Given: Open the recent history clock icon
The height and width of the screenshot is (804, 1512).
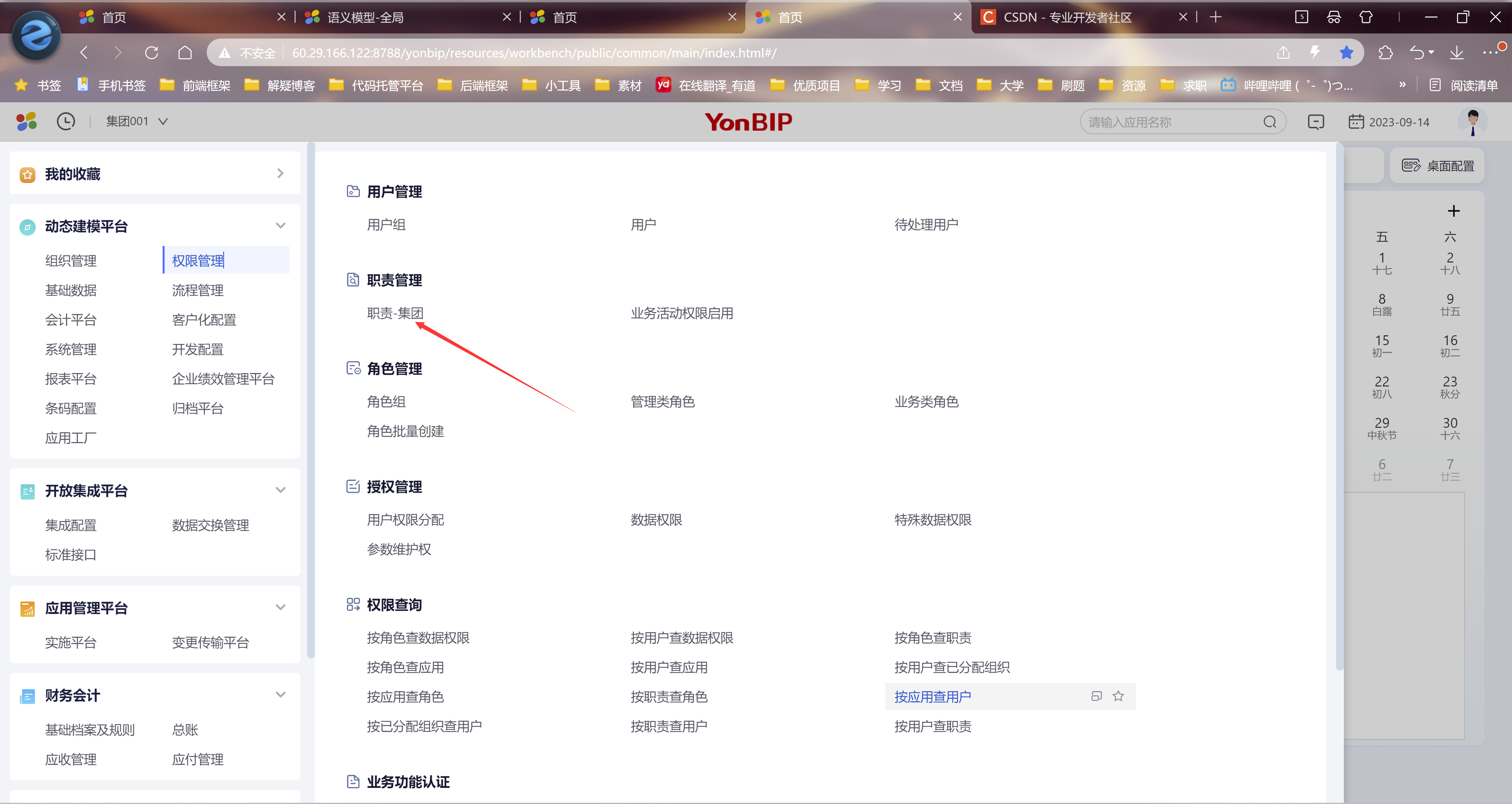Looking at the screenshot, I should pyautogui.click(x=66, y=121).
